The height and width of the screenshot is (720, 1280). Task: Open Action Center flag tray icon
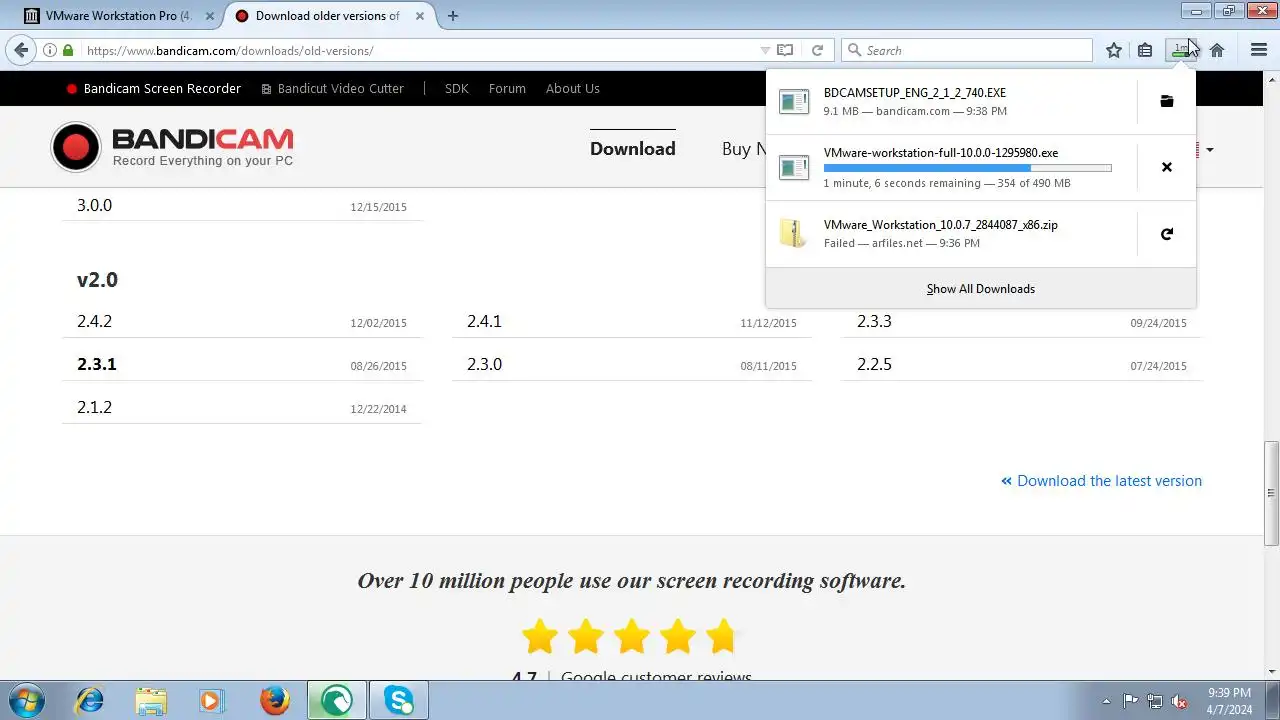point(1131,701)
